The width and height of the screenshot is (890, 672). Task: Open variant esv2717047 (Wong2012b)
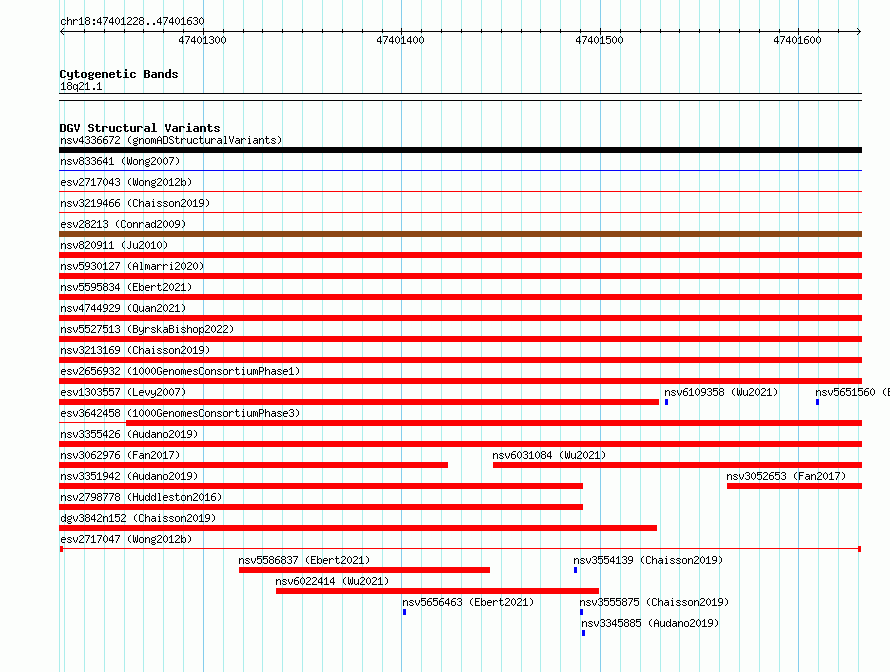pyautogui.click(x=126, y=539)
